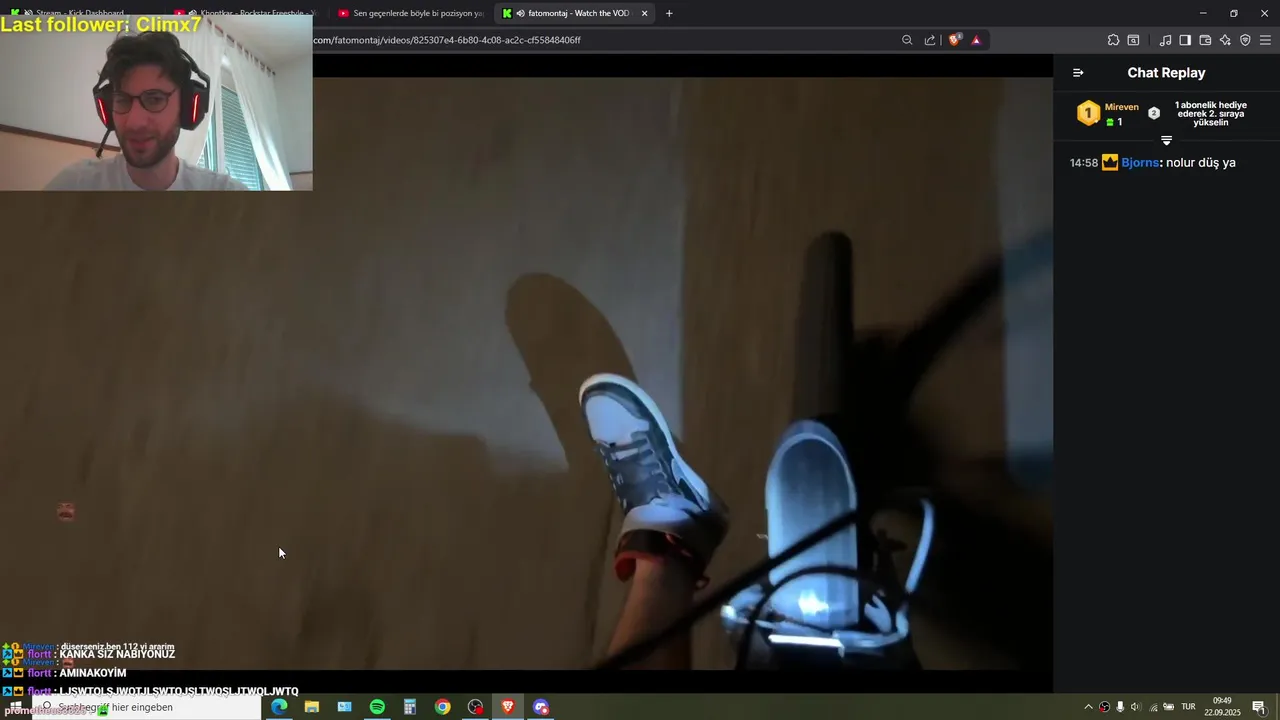The width and height of the screenshot is (1280, 720).
Task: Open File Explorer from the taskbar
Action: point(312,707)
